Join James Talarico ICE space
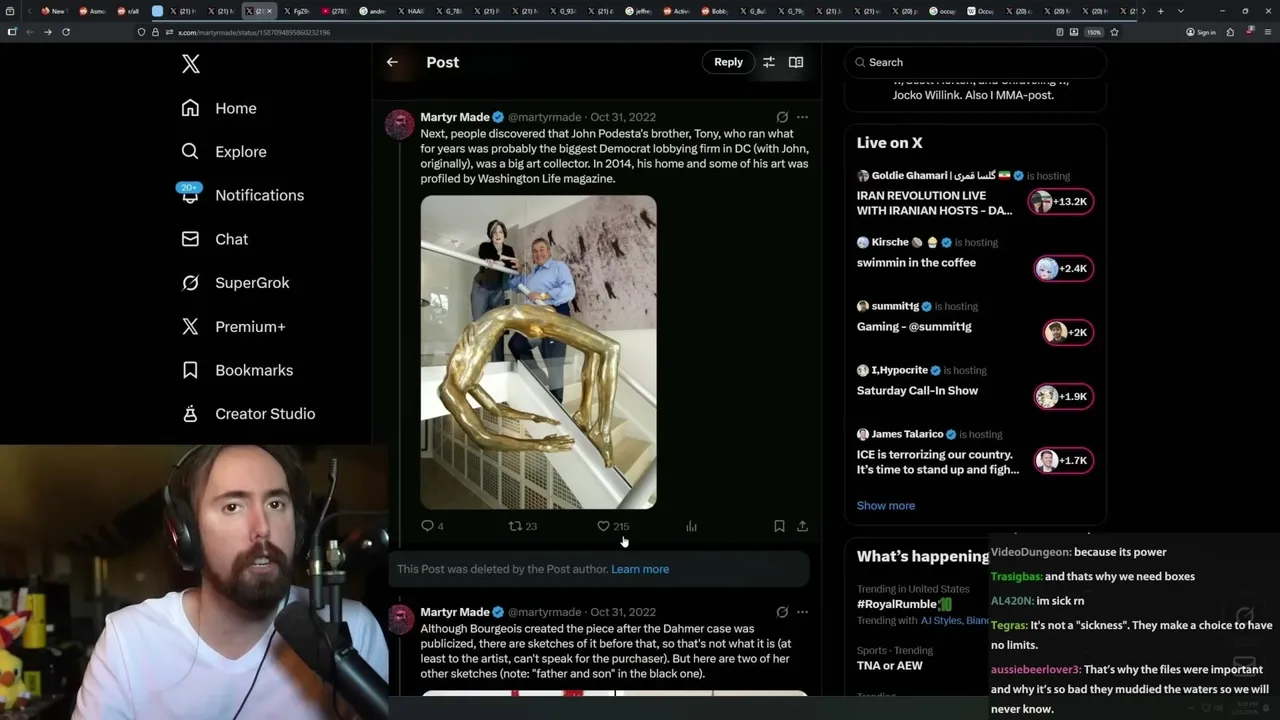 pos(938,462)
